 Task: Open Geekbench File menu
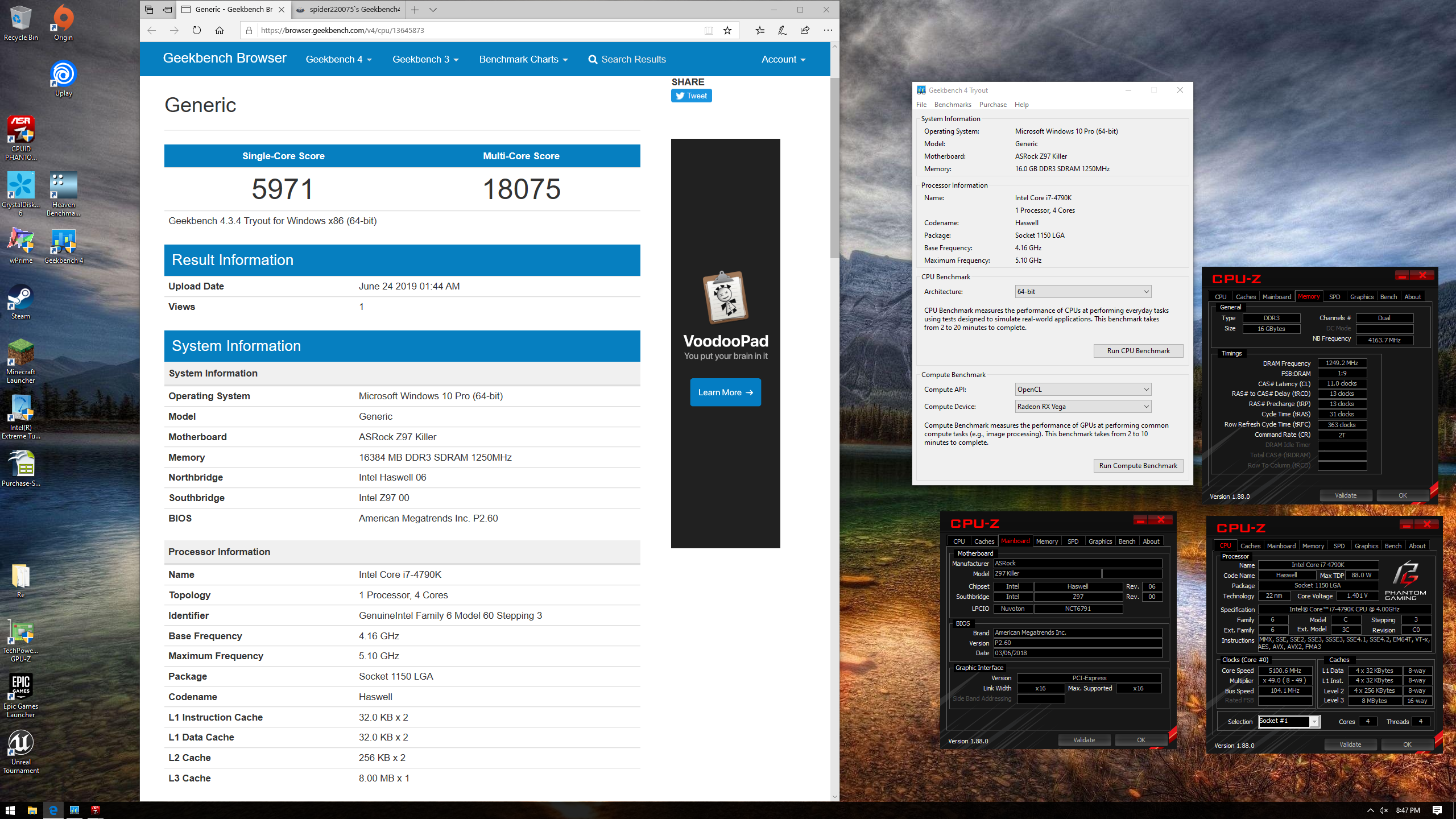[921, 105]
